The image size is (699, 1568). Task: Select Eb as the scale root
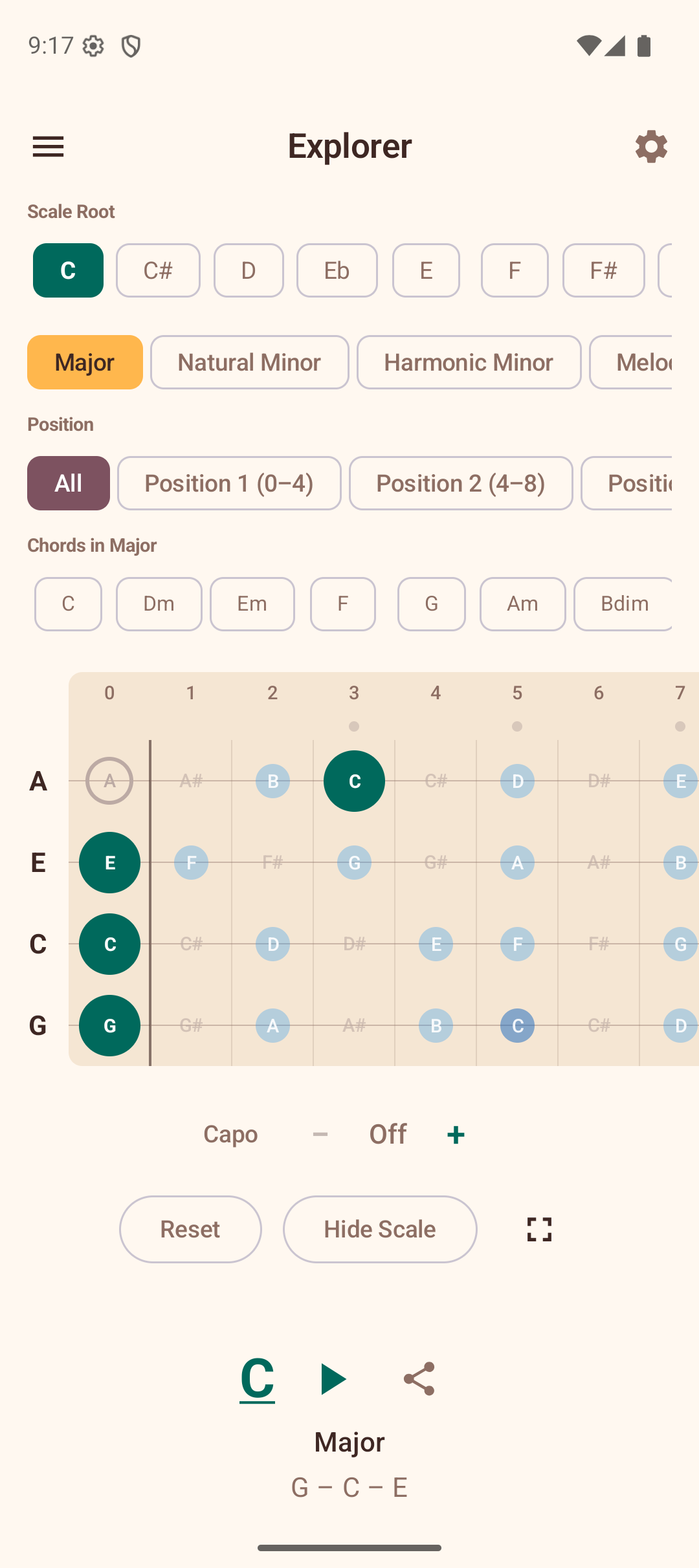[337, 270]
